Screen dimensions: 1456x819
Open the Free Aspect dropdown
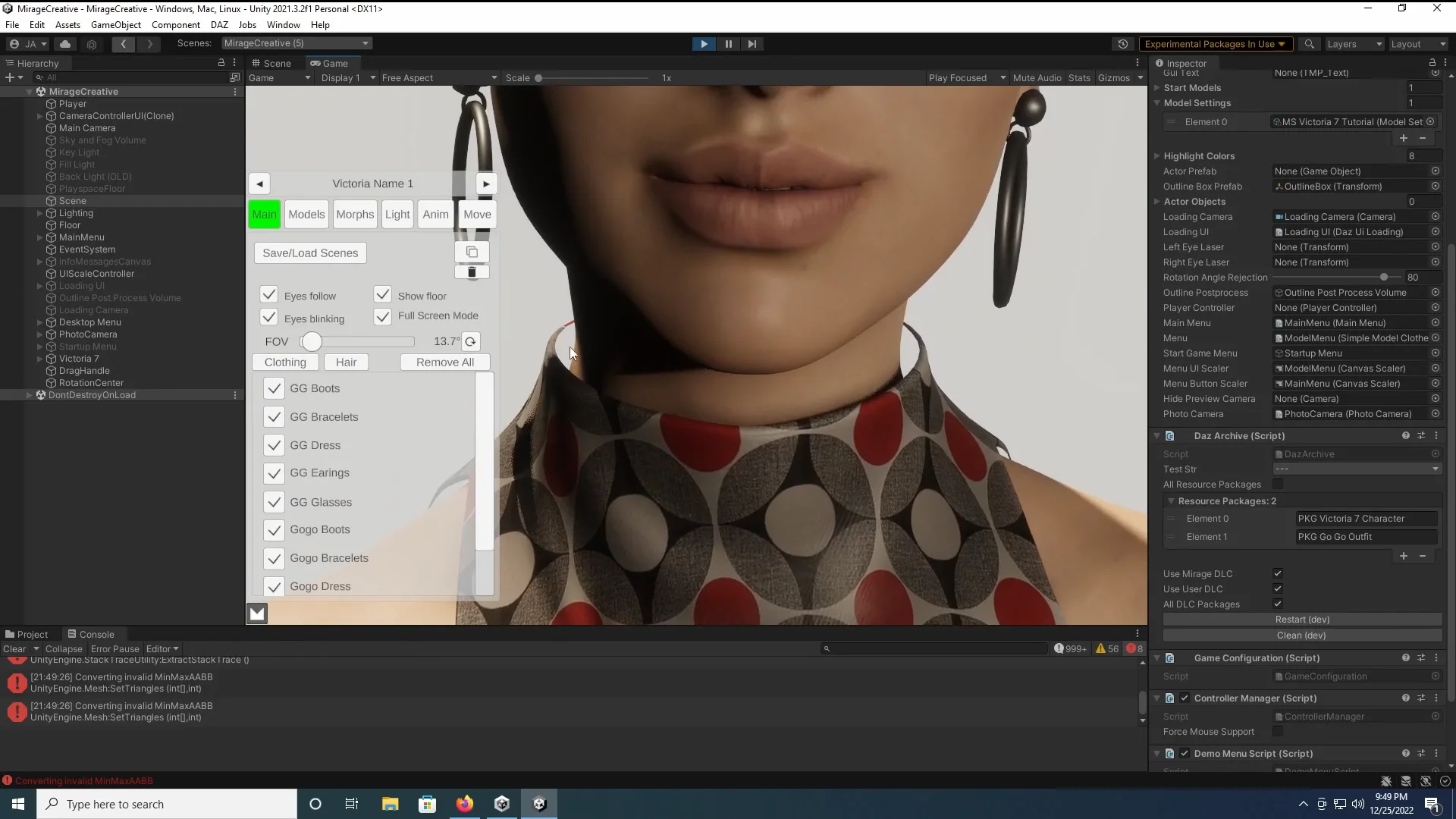[440, 77]
